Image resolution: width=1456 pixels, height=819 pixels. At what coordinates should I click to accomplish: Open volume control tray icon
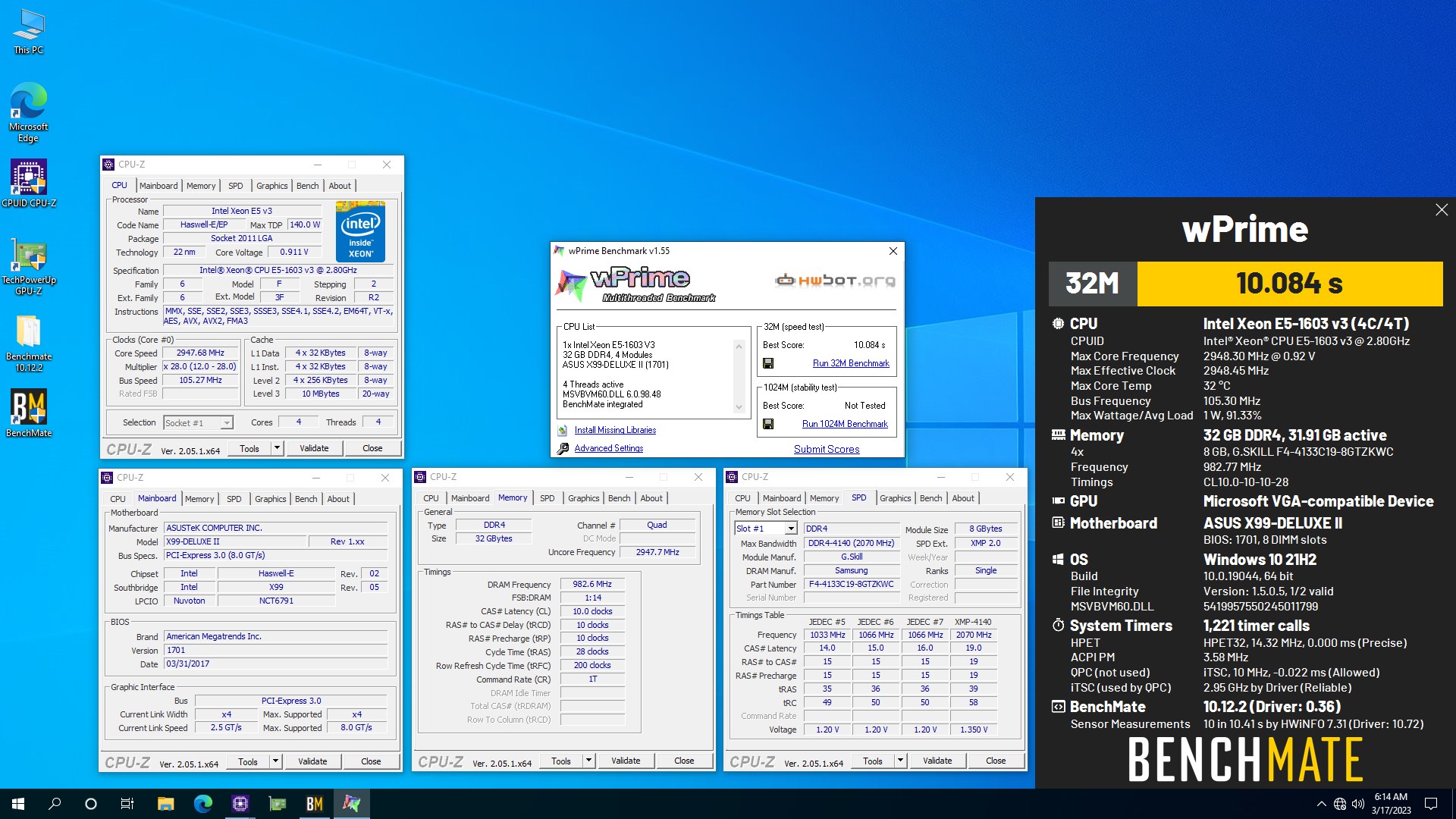tap(1358, 804)
